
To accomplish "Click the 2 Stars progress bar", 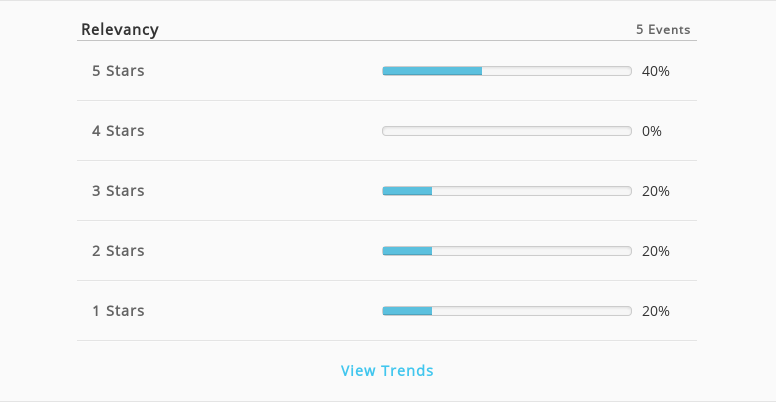I will pos(507,251).
